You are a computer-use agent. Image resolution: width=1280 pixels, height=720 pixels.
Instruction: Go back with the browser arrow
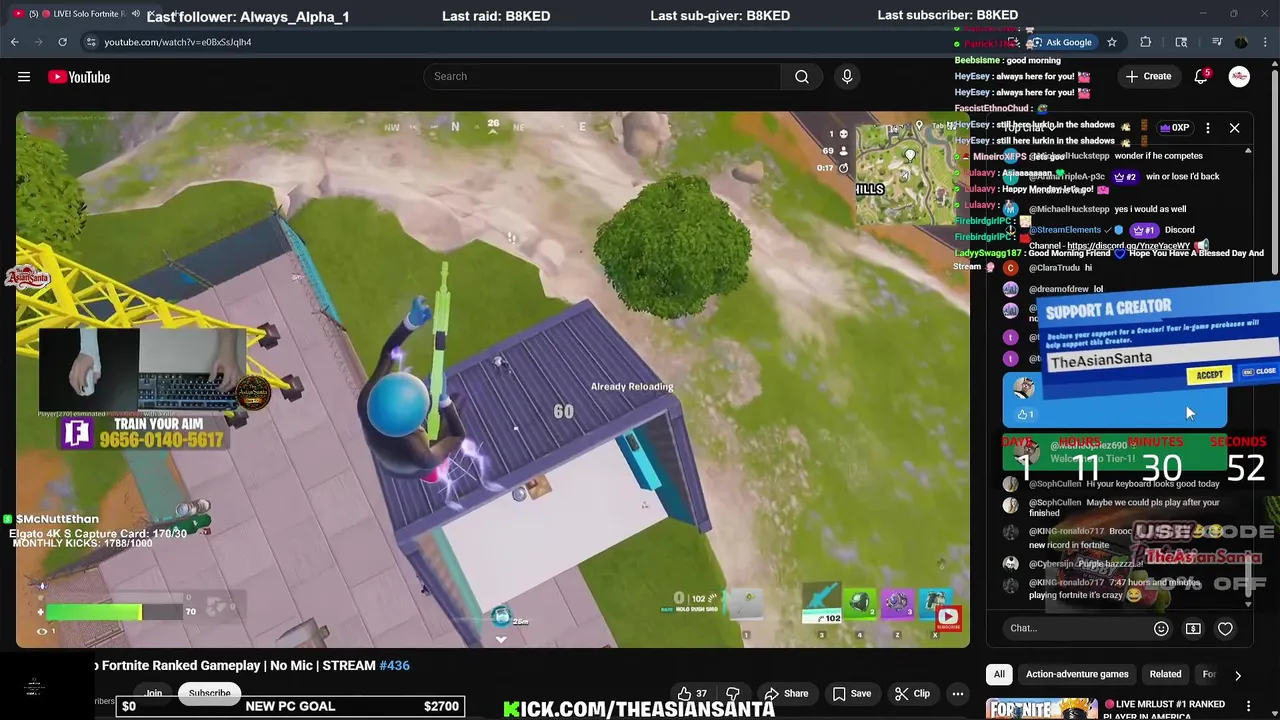pos(14,42)
